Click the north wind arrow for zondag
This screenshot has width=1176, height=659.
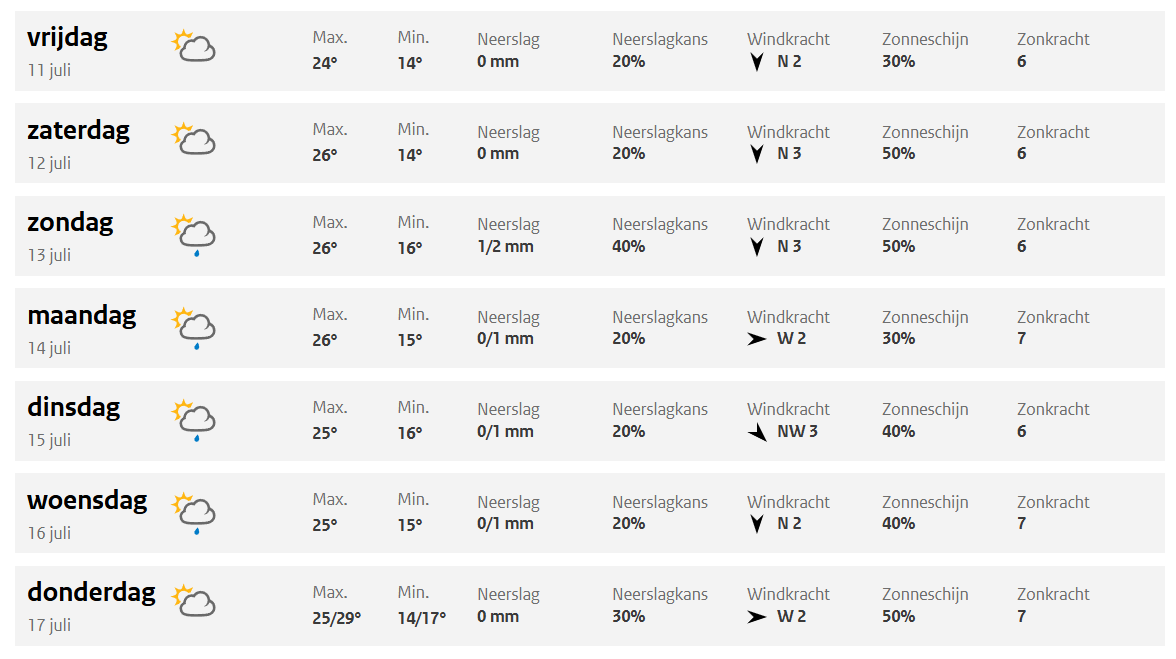pos(757,247)
